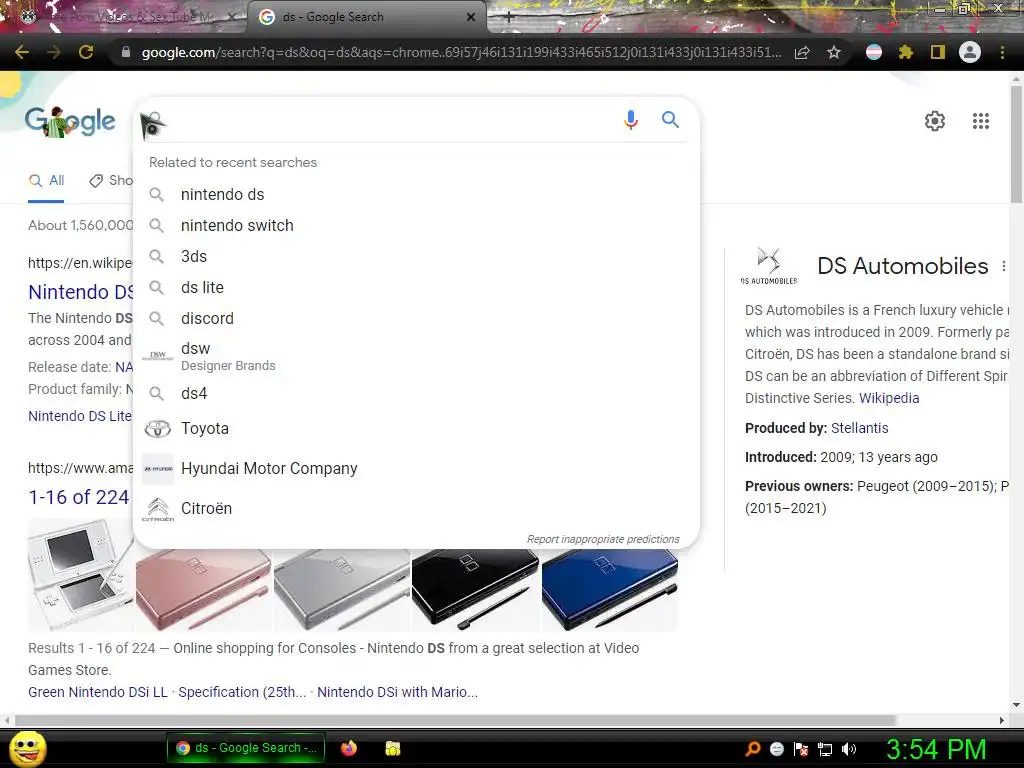Screen dimensions: 1024x768
Task: Open Google quick settings gear
Action: click(x=935, y=121)
